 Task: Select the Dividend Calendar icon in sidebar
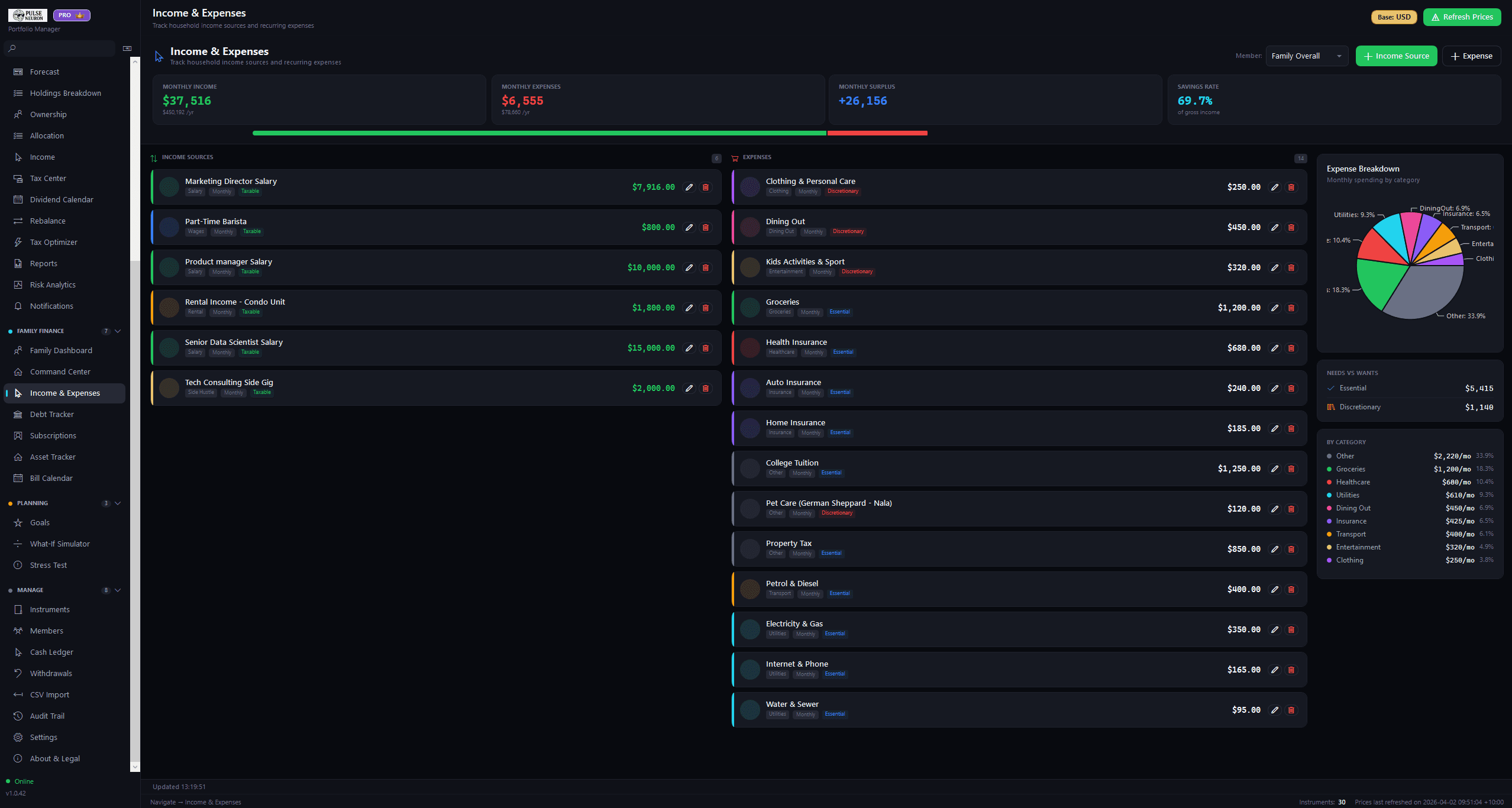(18, 199)
